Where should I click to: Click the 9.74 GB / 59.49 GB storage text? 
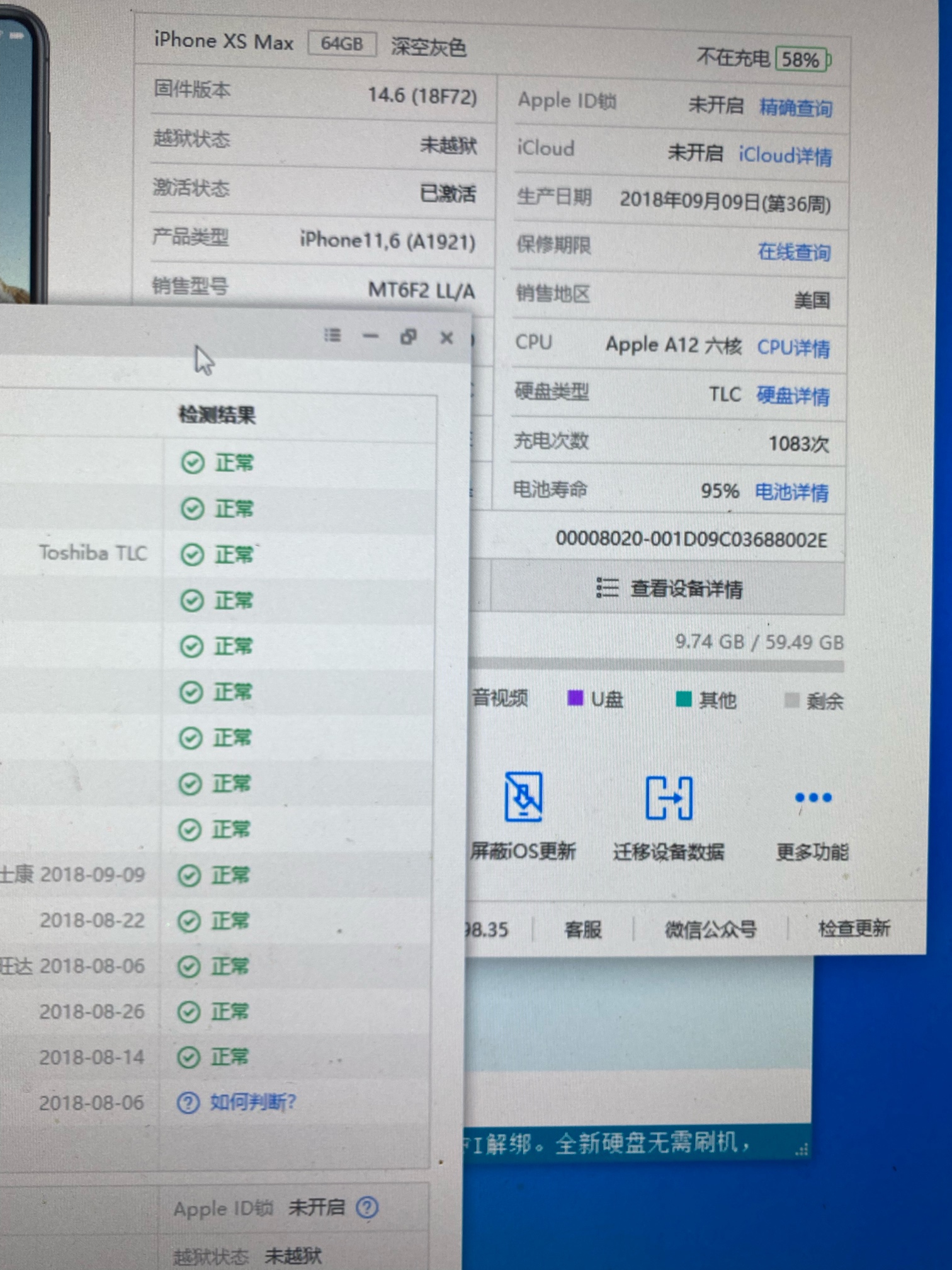759,642
